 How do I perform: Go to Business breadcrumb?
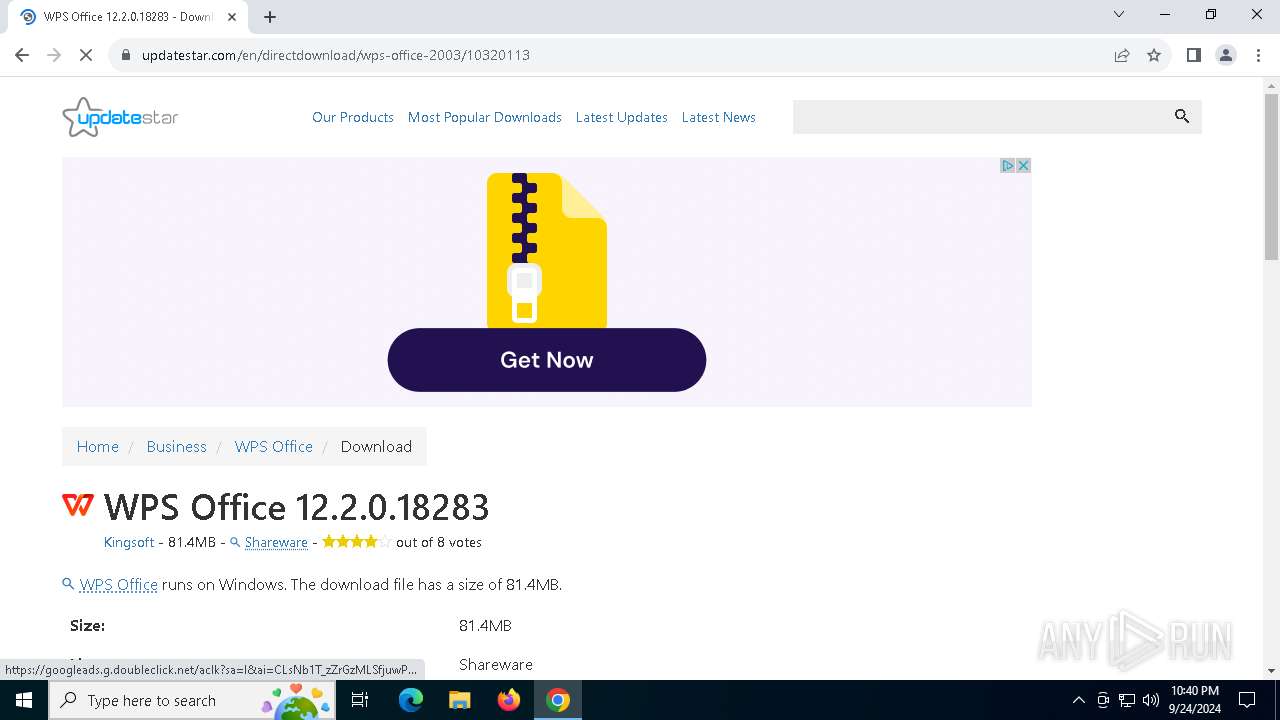(x=177, y=446)
